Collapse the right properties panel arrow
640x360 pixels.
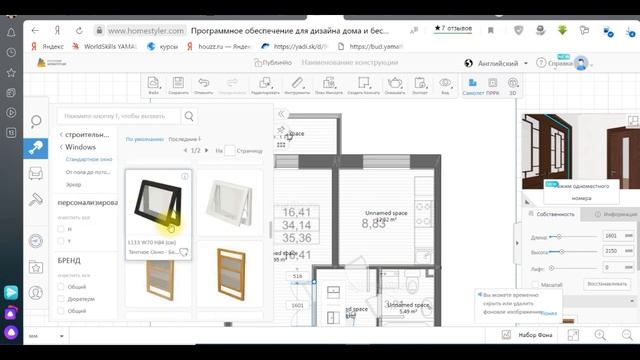tap(517, 243)
